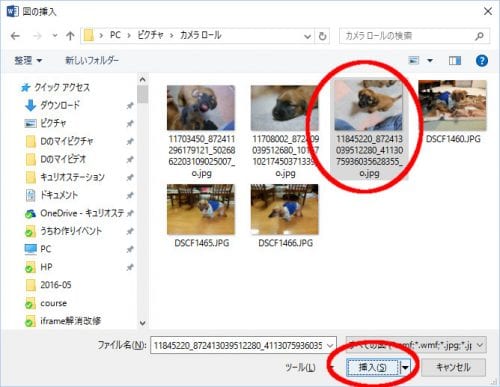Open ドキュメント in the sidebar
Viewport: 500px width, 387px height.
59,195
